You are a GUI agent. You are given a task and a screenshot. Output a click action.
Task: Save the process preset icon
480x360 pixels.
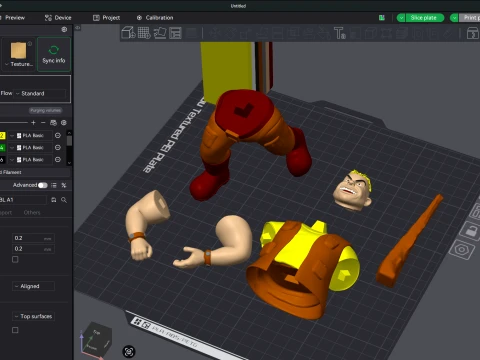click(54, 200)
